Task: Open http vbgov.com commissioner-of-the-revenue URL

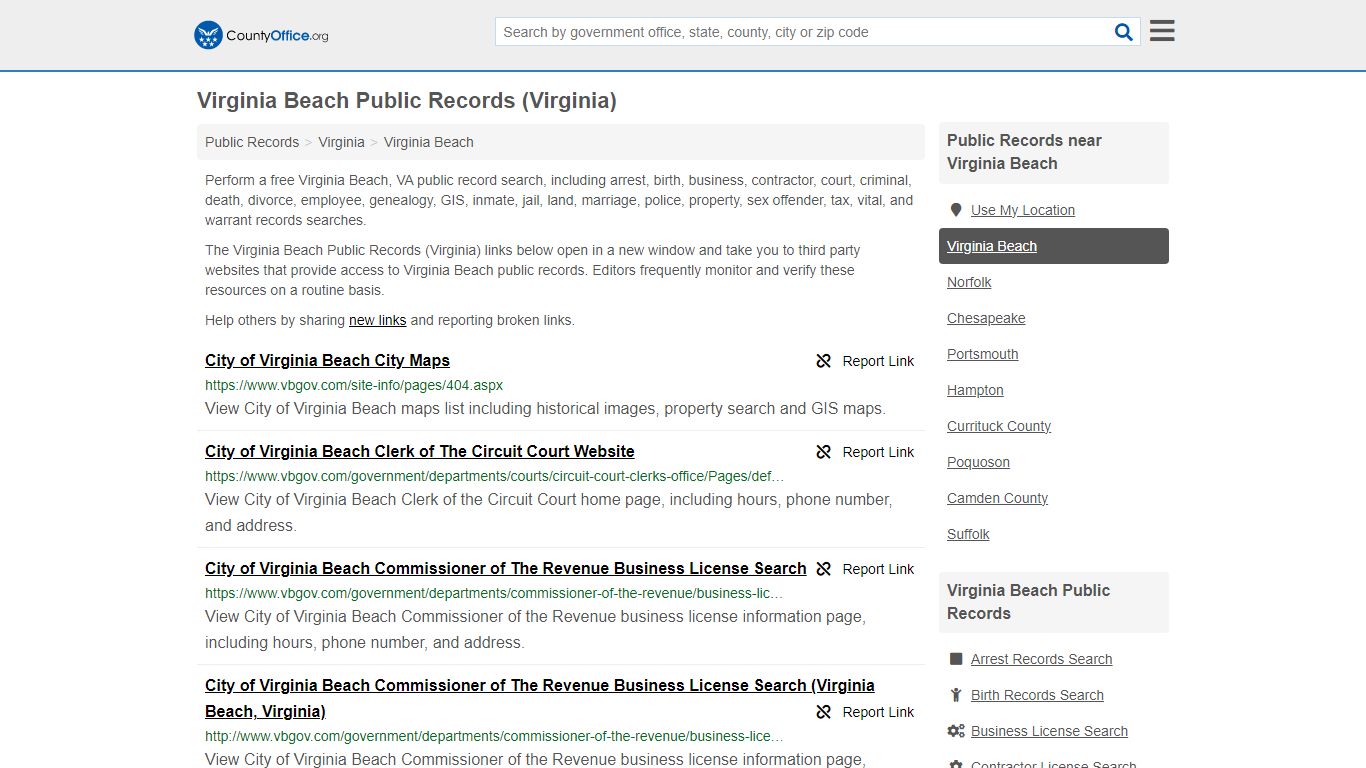Action: click(494, 736)
